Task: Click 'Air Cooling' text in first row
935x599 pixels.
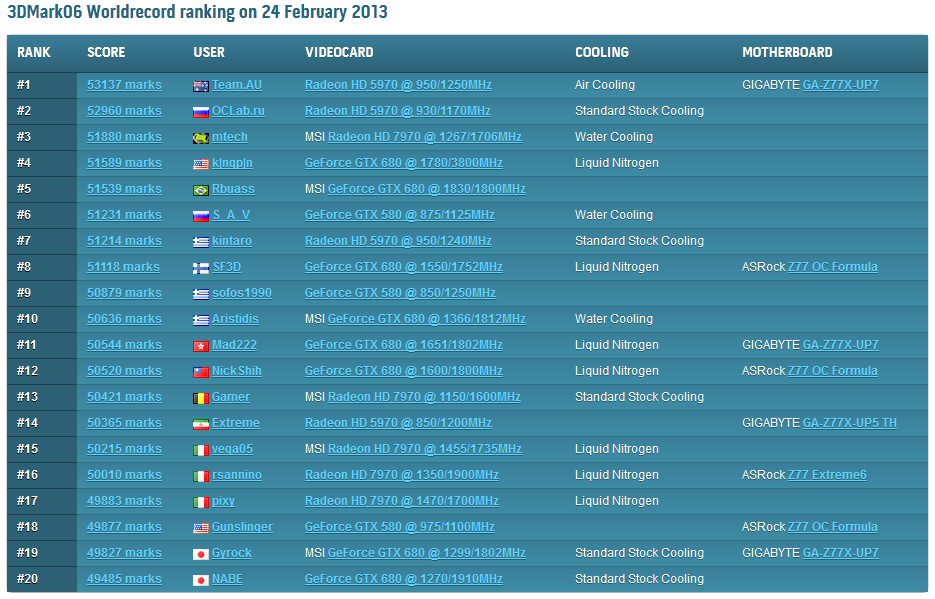Action: (x=605, y=85)
